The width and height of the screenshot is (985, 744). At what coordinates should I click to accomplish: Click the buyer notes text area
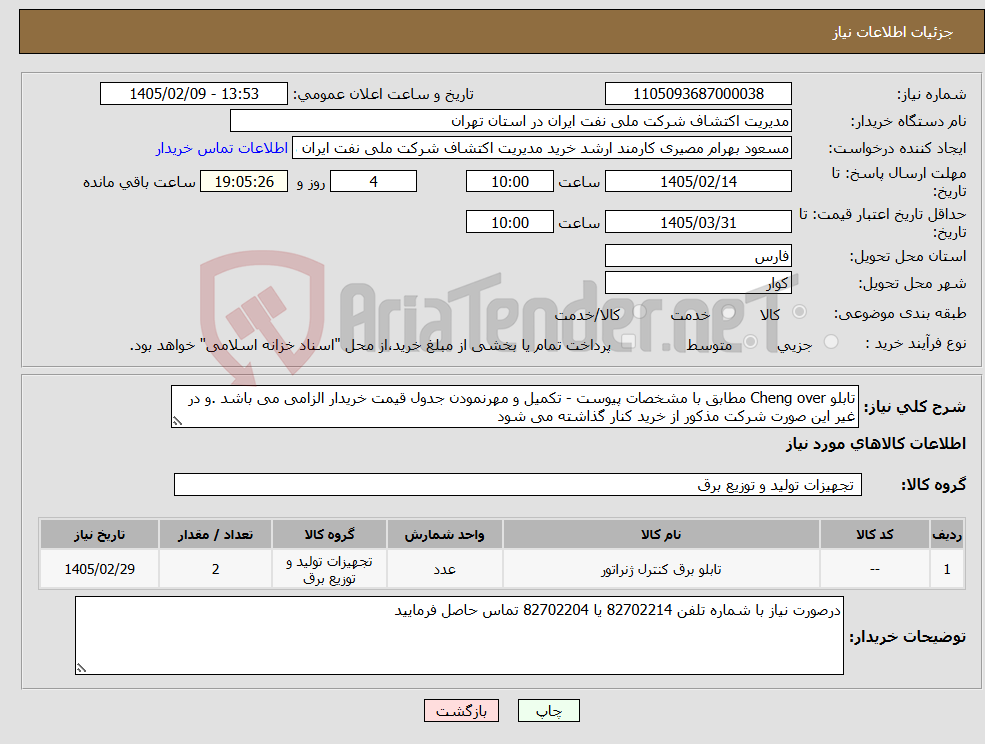(x=459, y=635)
